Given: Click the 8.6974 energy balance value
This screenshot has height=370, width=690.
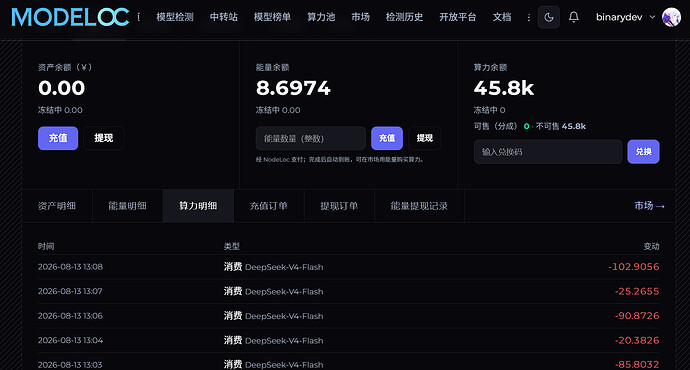Looking at the screenshot, I should pyautogui.click(x=293, y=88).
